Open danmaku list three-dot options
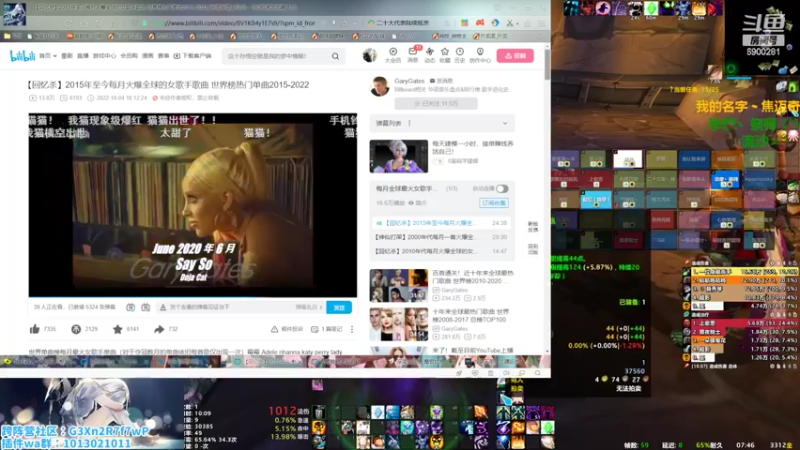This screenshot has width=800, height=450. click(x=410, y=123)
